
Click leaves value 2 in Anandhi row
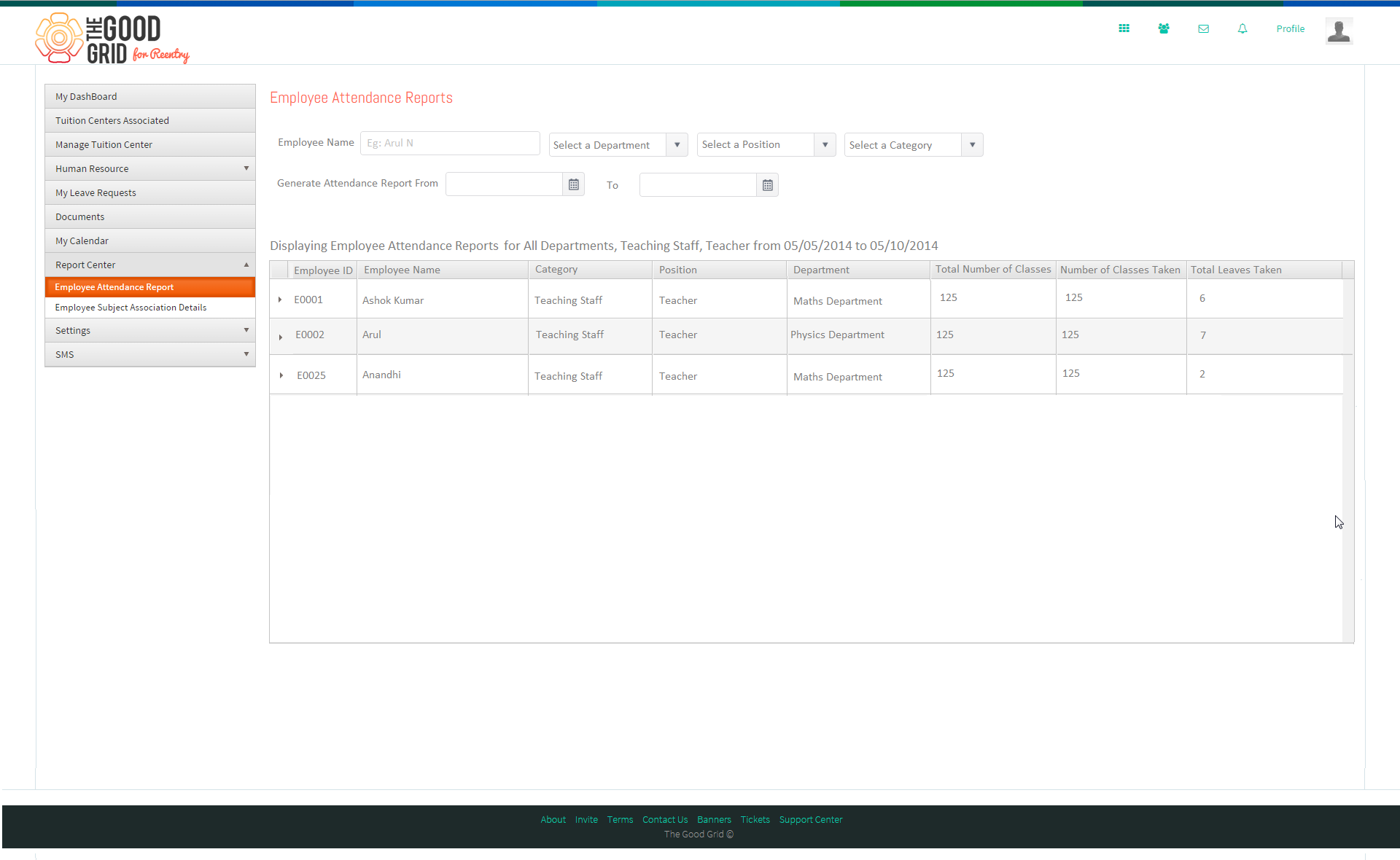pyautogui.click(x=1202, y=374)
